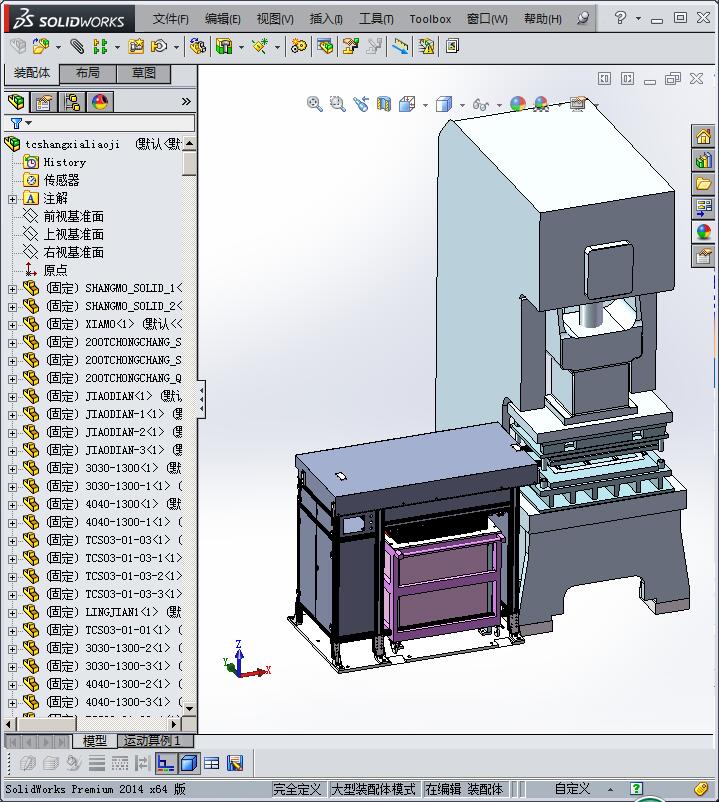Click the Show Hidden Components icon
719x802 pixels.
click(x=197, y=47)
